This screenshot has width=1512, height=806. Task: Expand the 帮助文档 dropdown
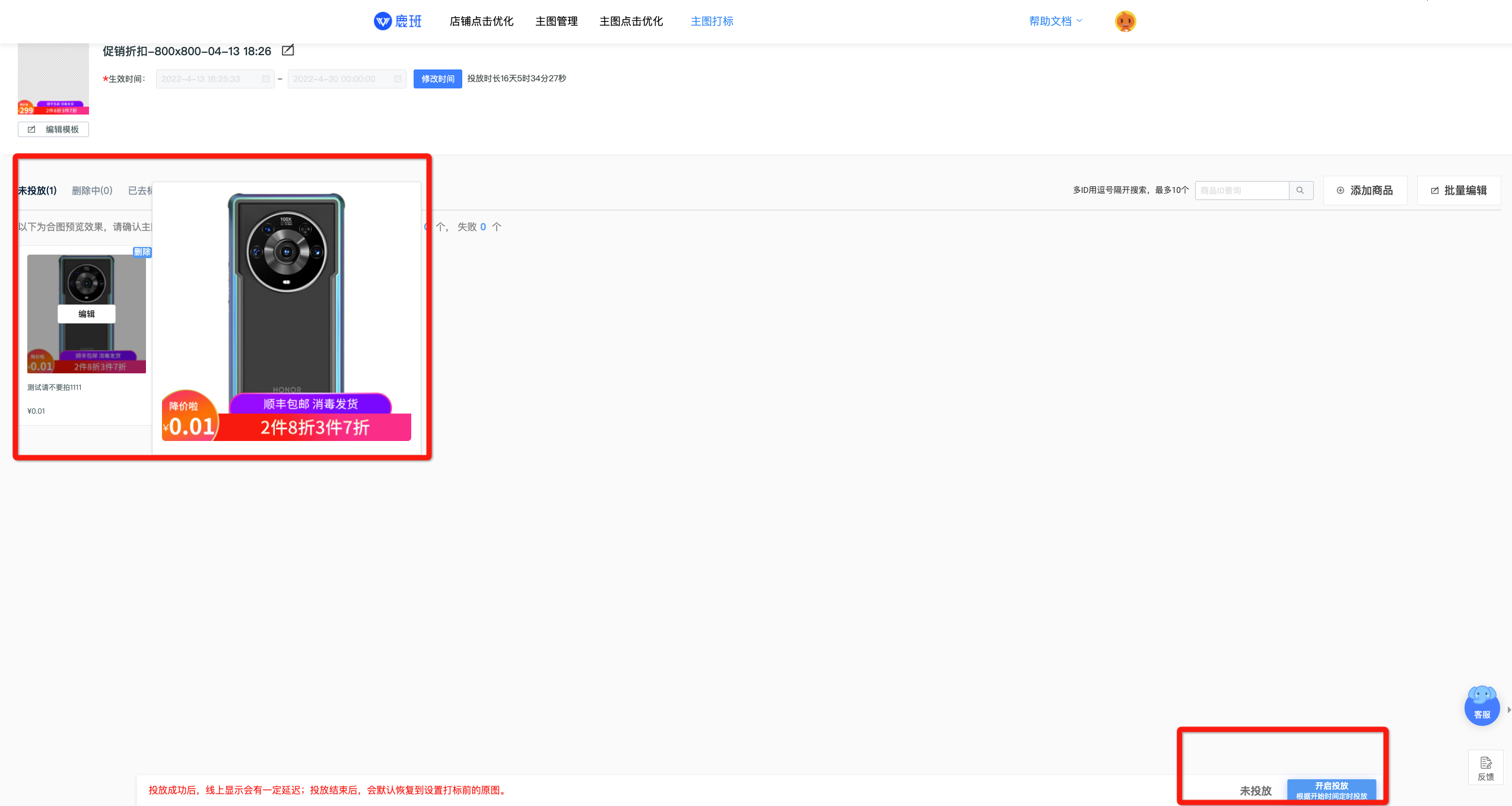pos(1056,21)
